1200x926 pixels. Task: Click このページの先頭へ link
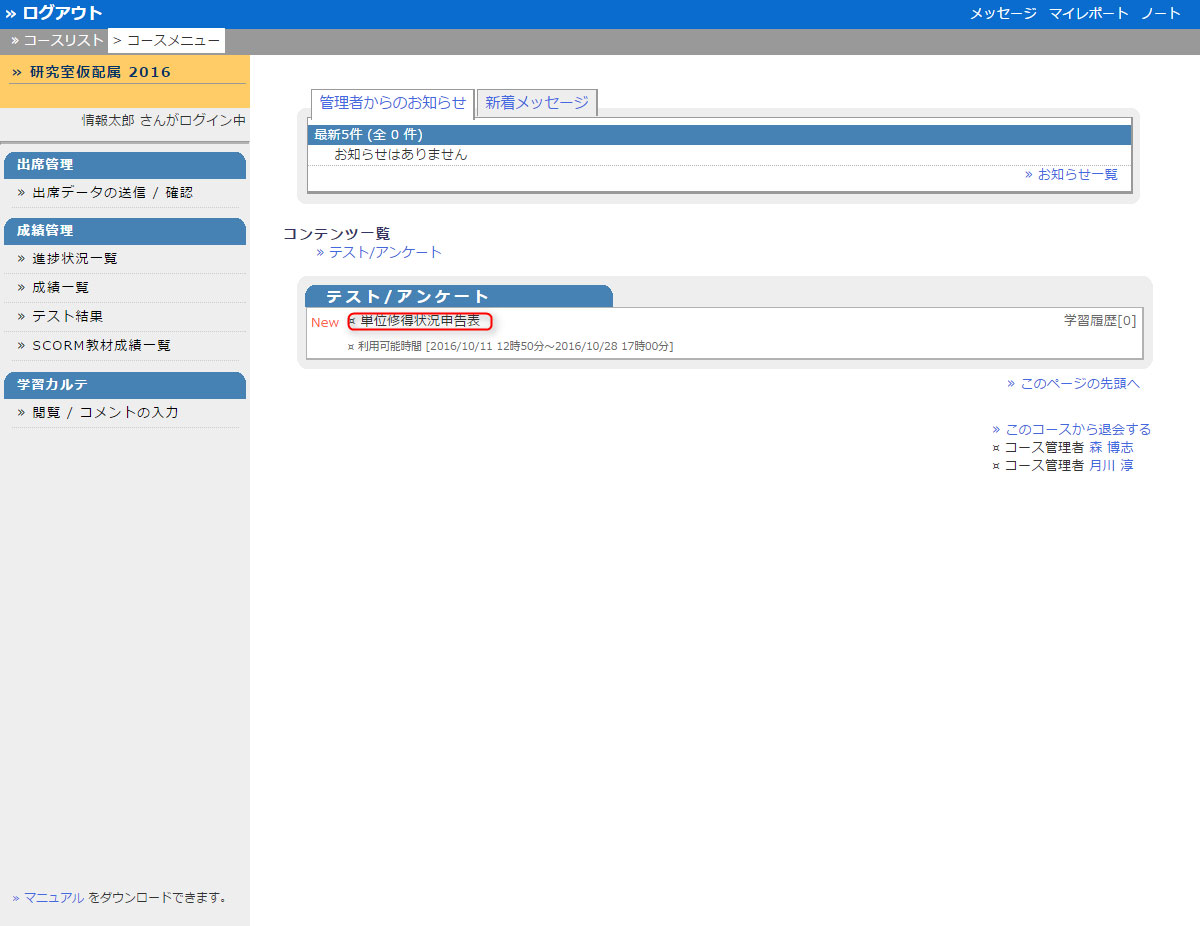coord(1079,383)
